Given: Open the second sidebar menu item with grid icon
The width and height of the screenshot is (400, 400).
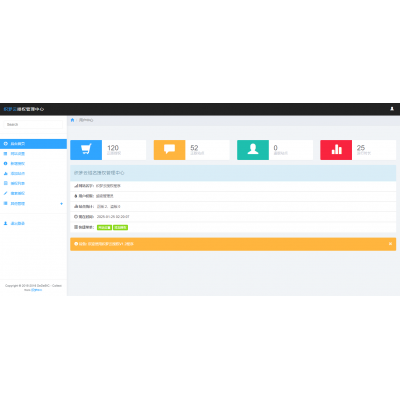Looking at the screenshot, I should [33, 154].
